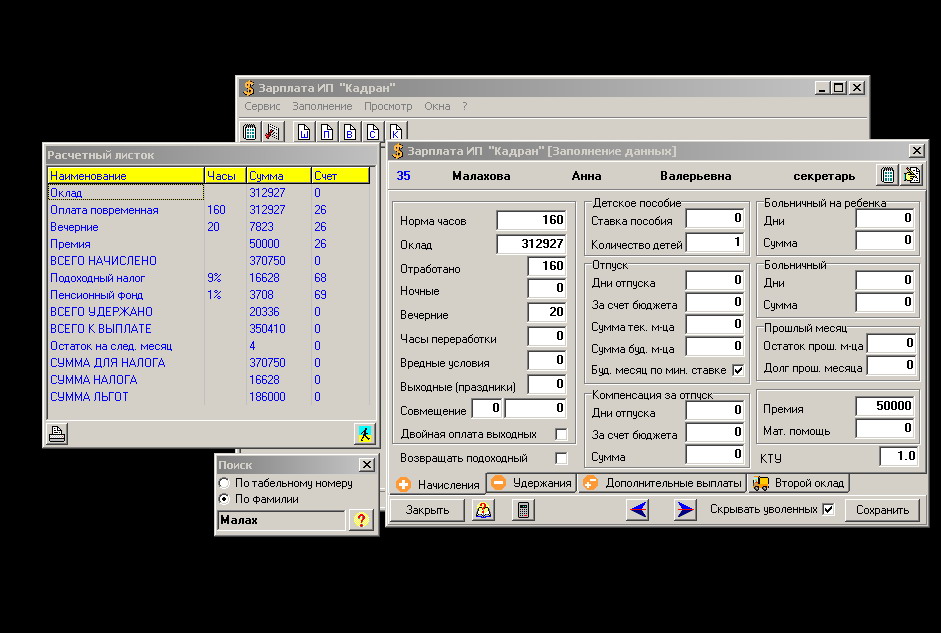The width and height of the screenshot is (941, 633).
Task: Select По табельному номеру radio option
Action: pos(224,483)
